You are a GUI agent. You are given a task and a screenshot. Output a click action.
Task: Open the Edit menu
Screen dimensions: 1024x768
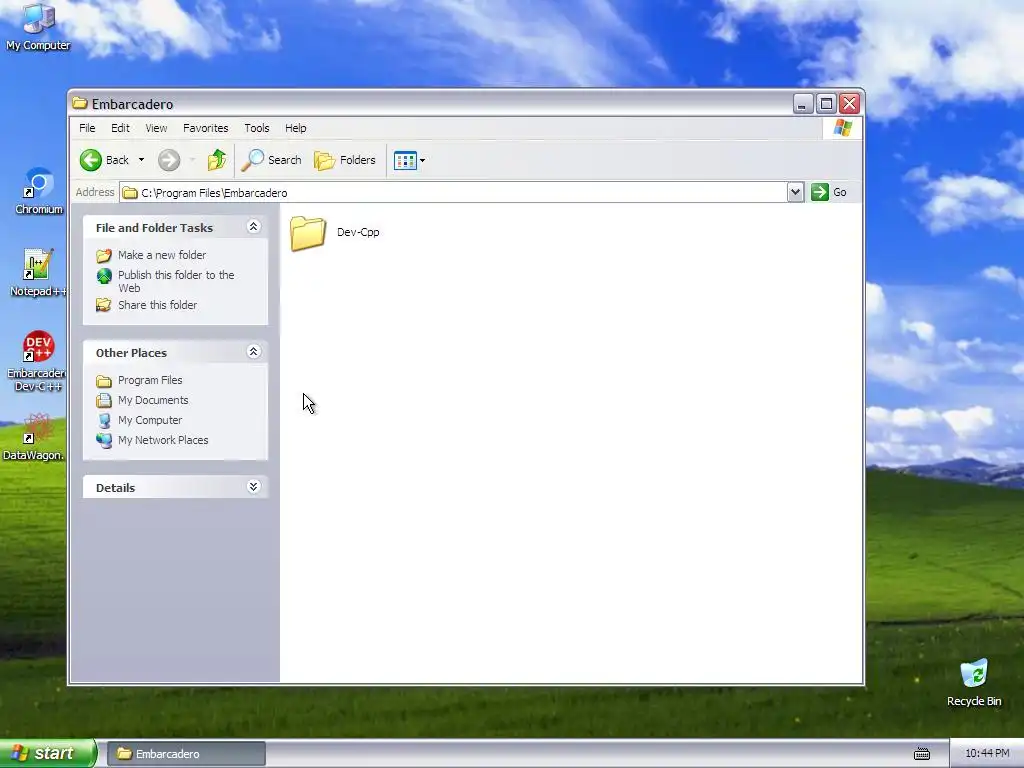click(x=120, y=128)
